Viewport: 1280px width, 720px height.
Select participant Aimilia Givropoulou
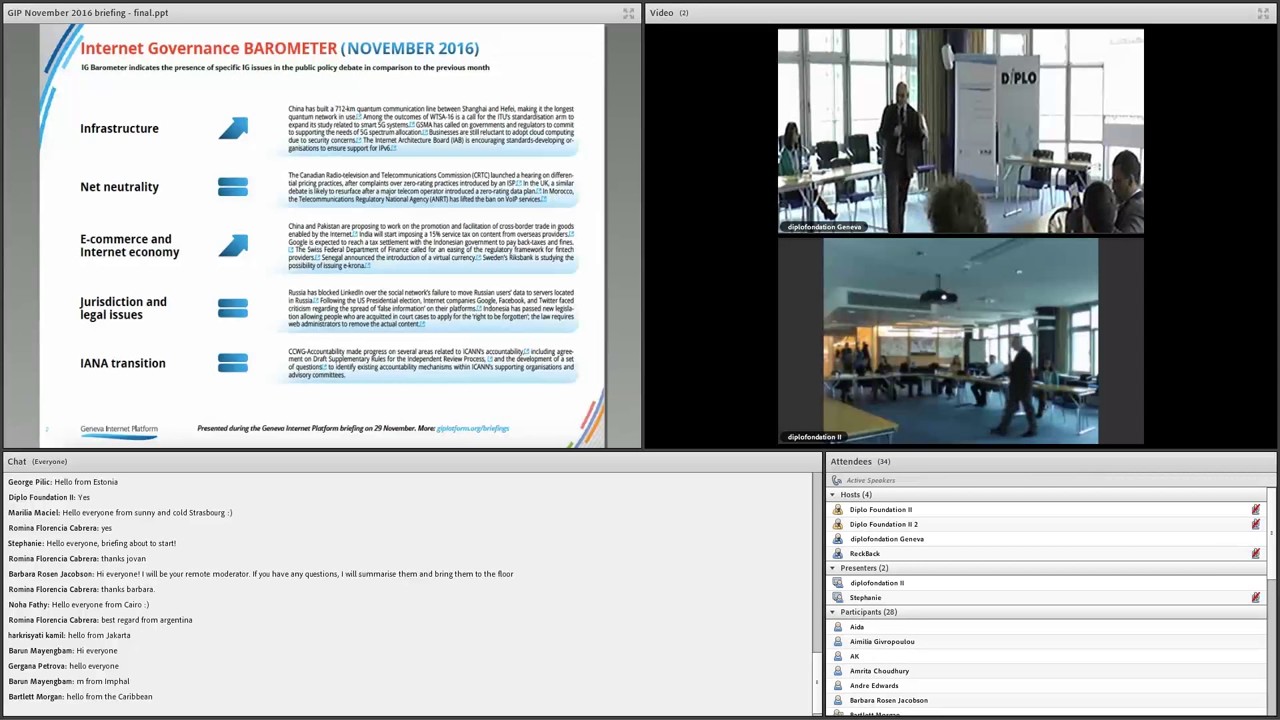tap(881, 642)
